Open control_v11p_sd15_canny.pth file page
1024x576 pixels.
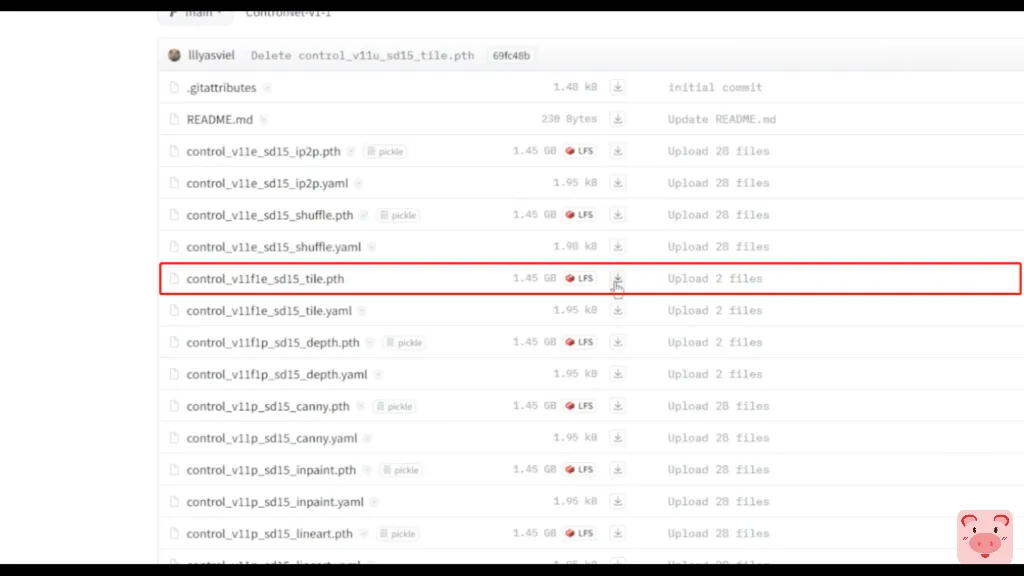[268, 406]
